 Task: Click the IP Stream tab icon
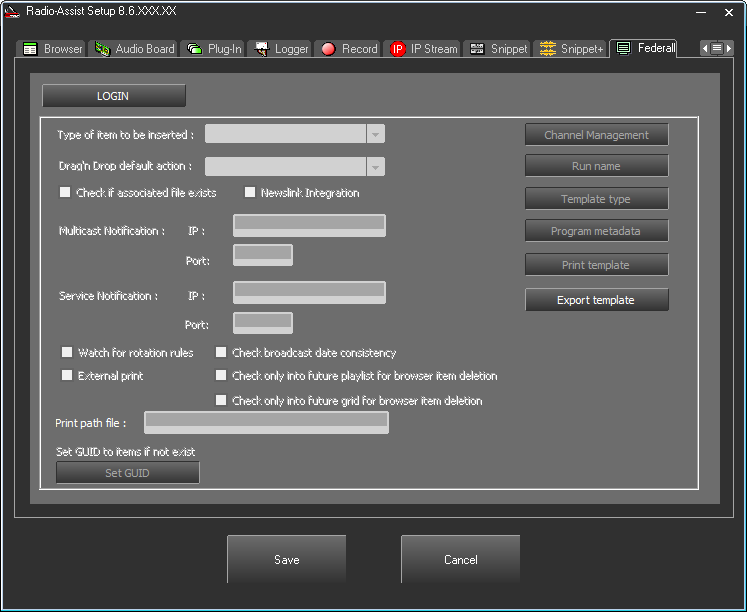[398, 49]
